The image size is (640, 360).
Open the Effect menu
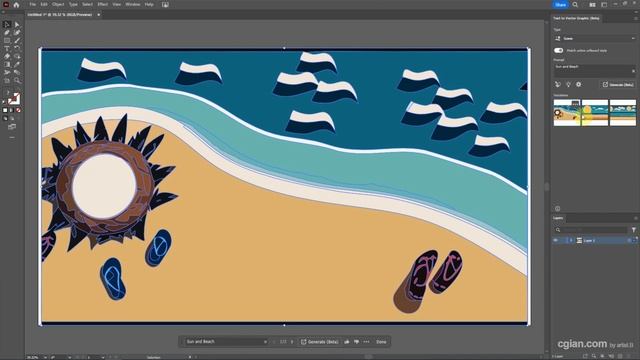(x=102, y=4)
